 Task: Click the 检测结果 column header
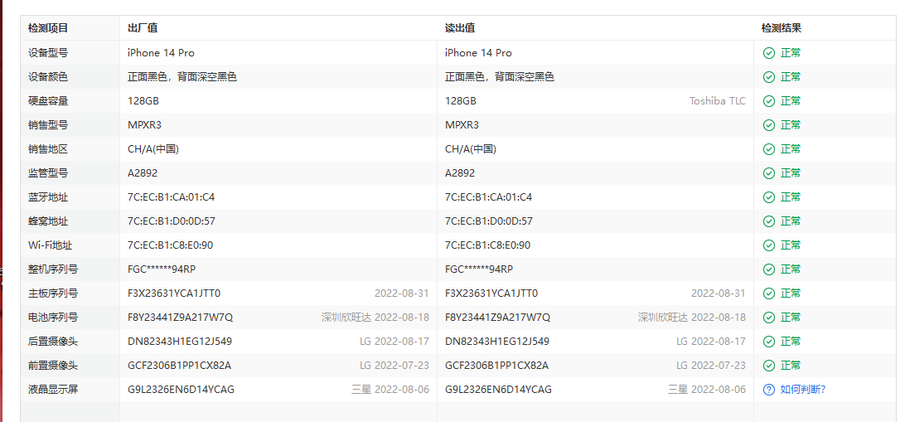(781, 28)
